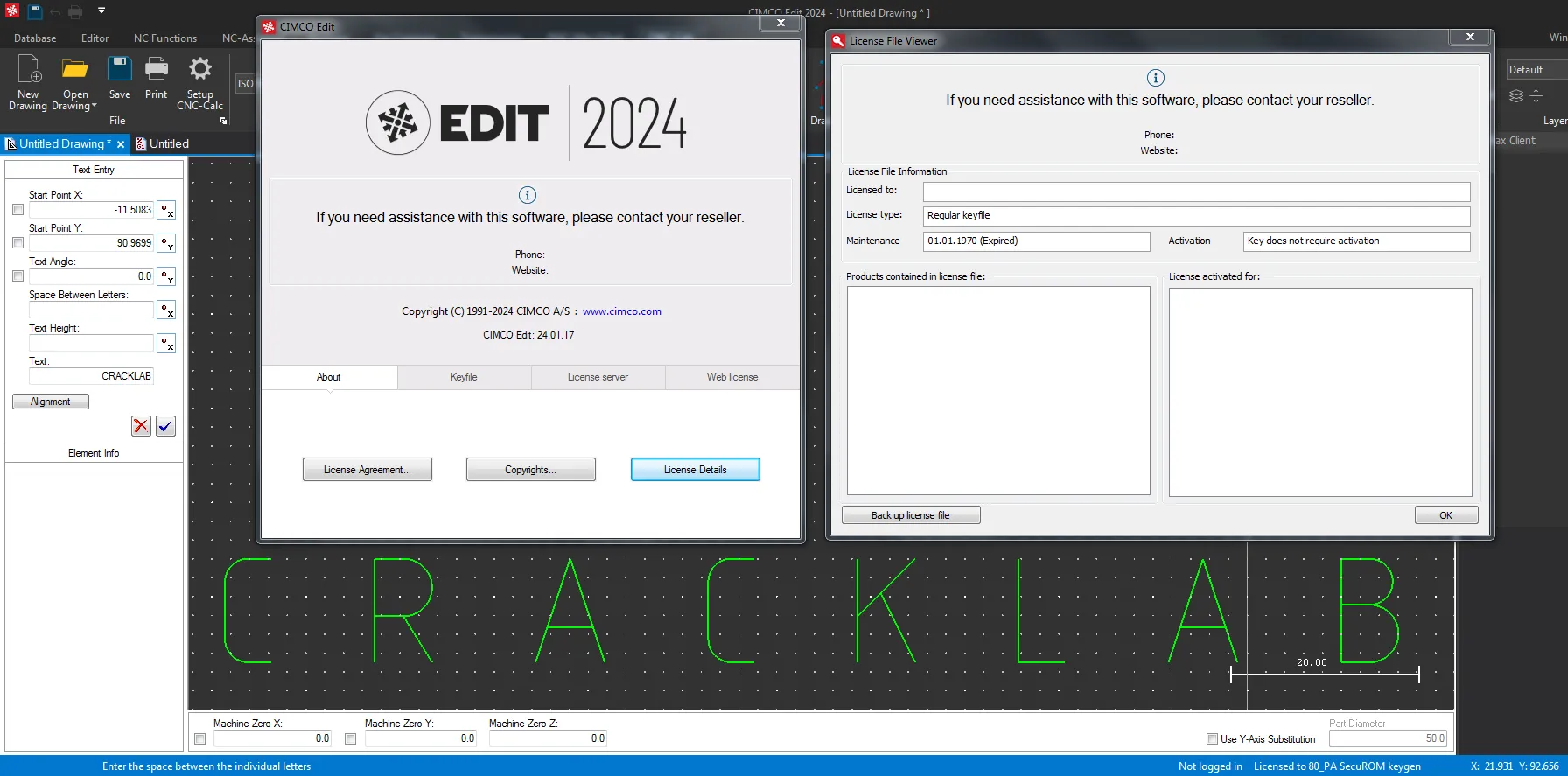This screenshot has height=776, width=1568.
Task: Click the Activation status field
Action: 1356,241
